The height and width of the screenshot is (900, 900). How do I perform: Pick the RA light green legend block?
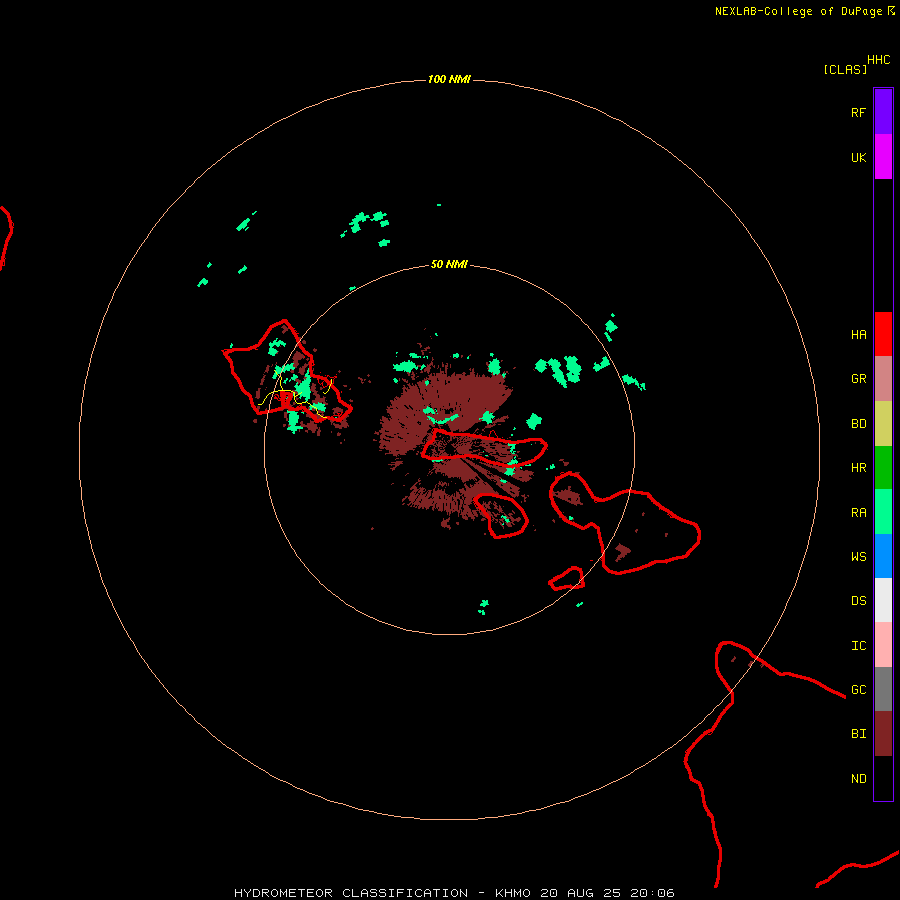(x=883, y=512)
